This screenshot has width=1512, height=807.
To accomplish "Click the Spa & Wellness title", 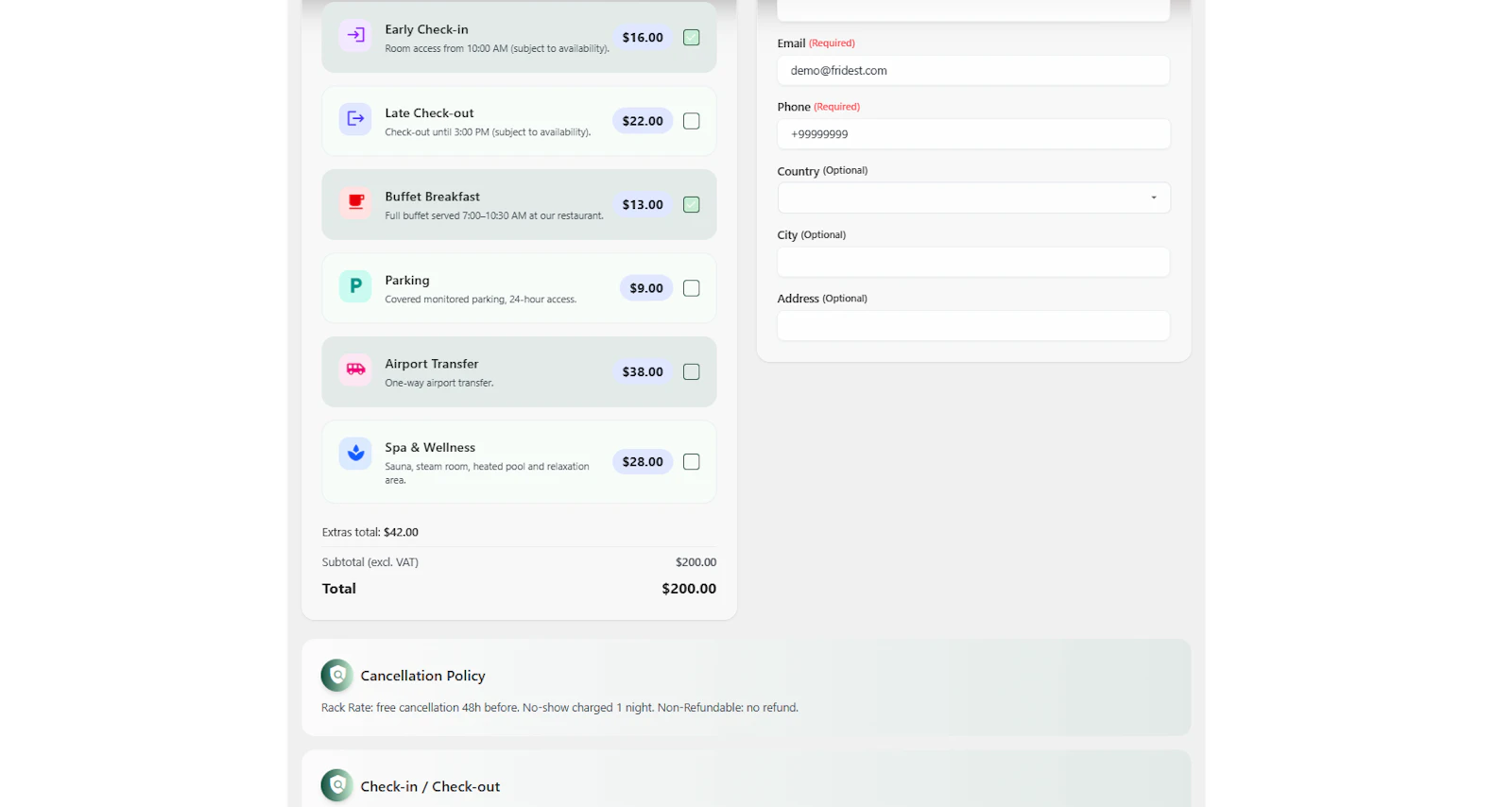I will click(430, 448).
